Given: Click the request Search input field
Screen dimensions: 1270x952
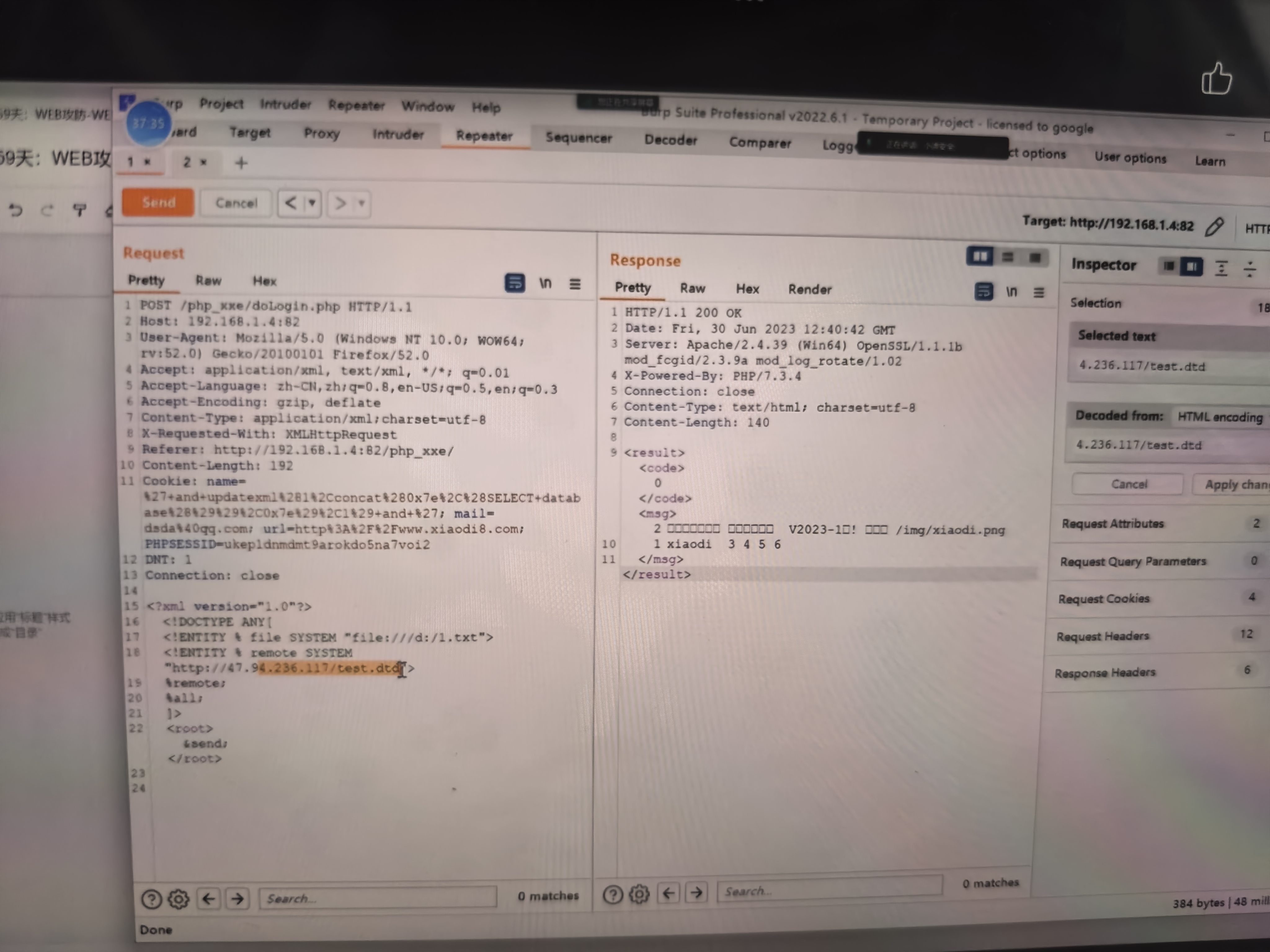Looking at the screenshot, I should tap(377, 897).
